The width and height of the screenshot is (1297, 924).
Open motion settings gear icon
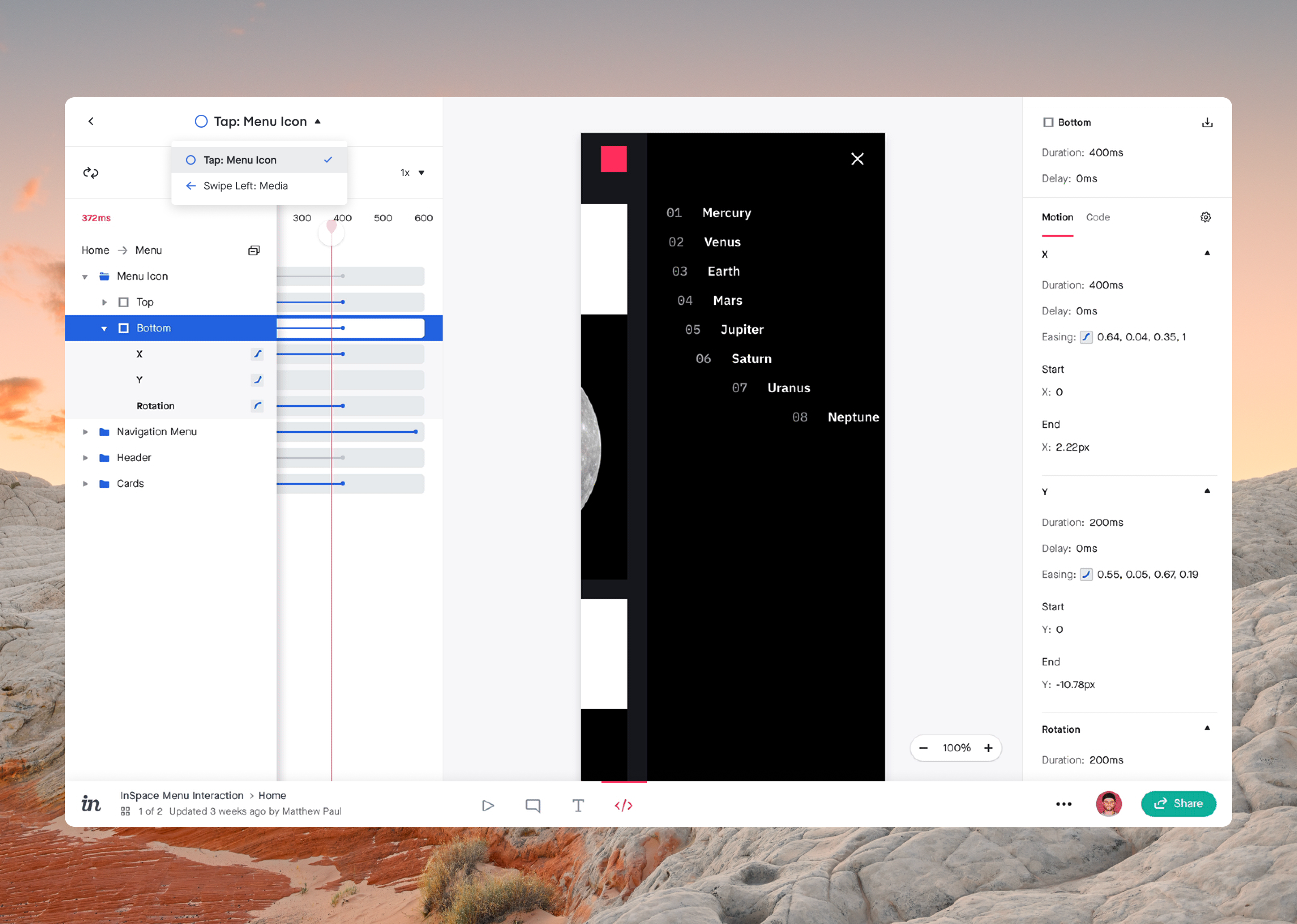point(1205,217)
